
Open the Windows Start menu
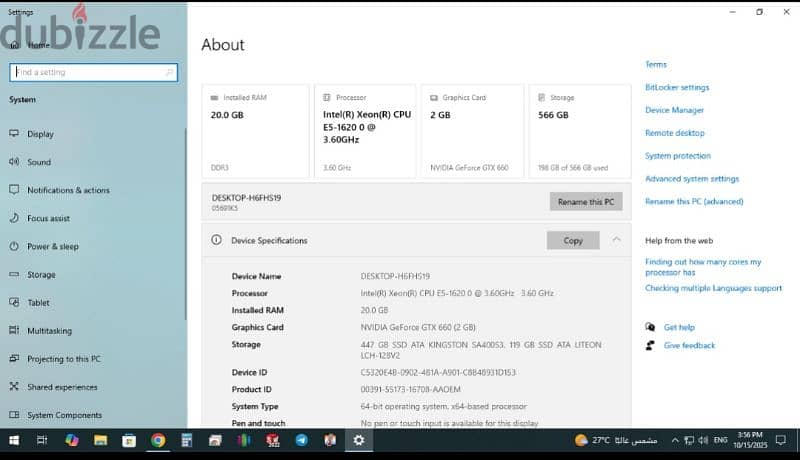[x=14, y=440]
